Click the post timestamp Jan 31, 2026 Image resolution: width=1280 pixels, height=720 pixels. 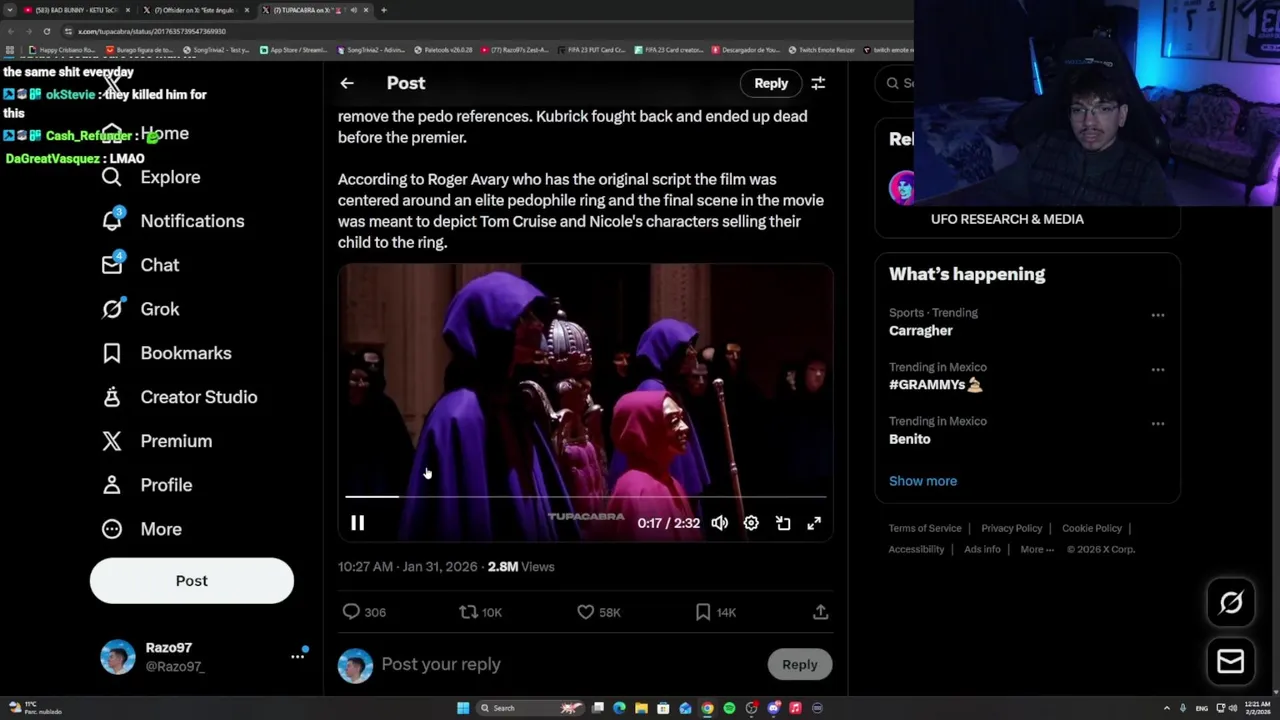tap(407, 567)
